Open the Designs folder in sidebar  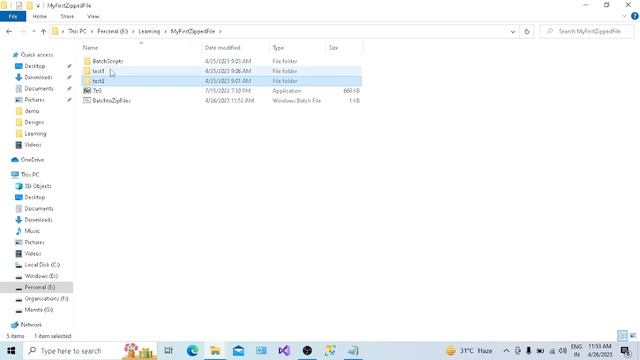coord(34,122)
